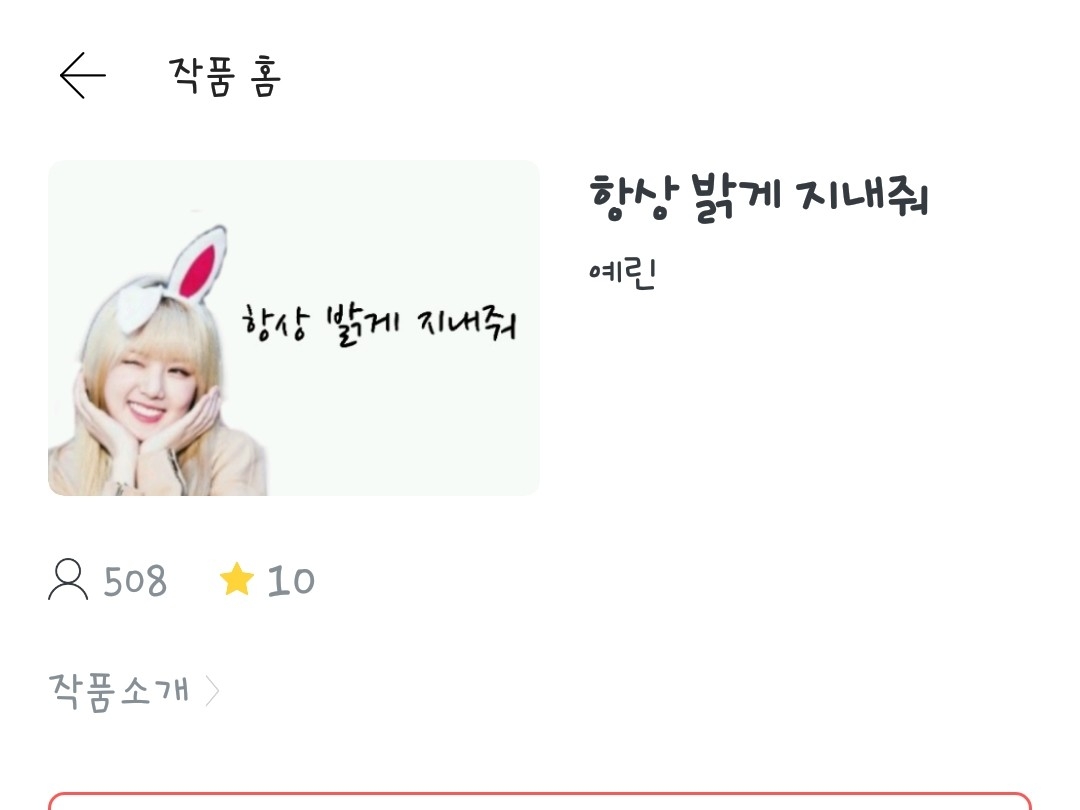This screenshot has width=1080, height=810.
Task: Click the handwritten caption inside the cover image
Action: coord(378,324)
